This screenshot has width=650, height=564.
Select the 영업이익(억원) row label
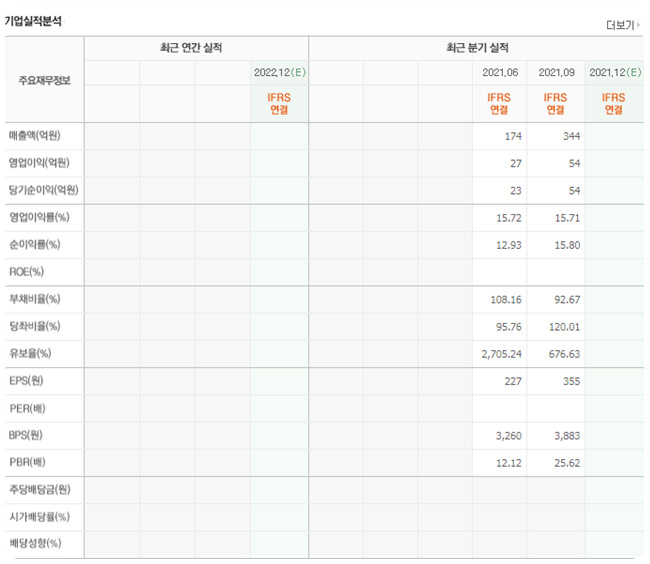(x=39, y=162)
